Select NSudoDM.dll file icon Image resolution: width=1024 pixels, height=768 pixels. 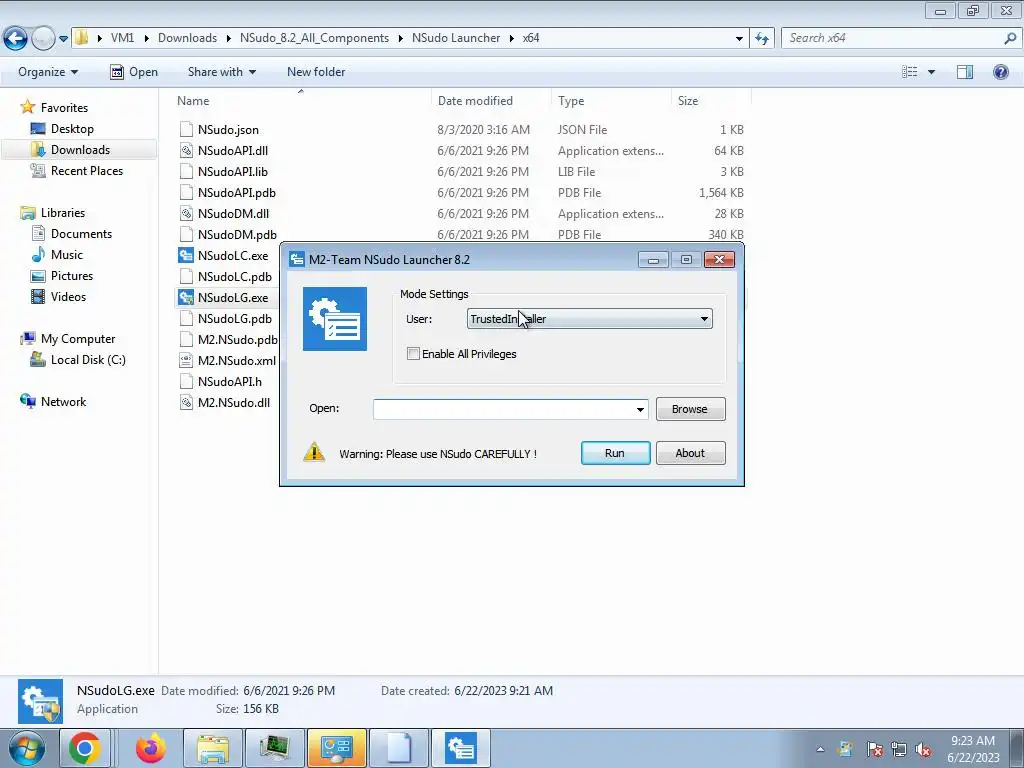[186, 214]
